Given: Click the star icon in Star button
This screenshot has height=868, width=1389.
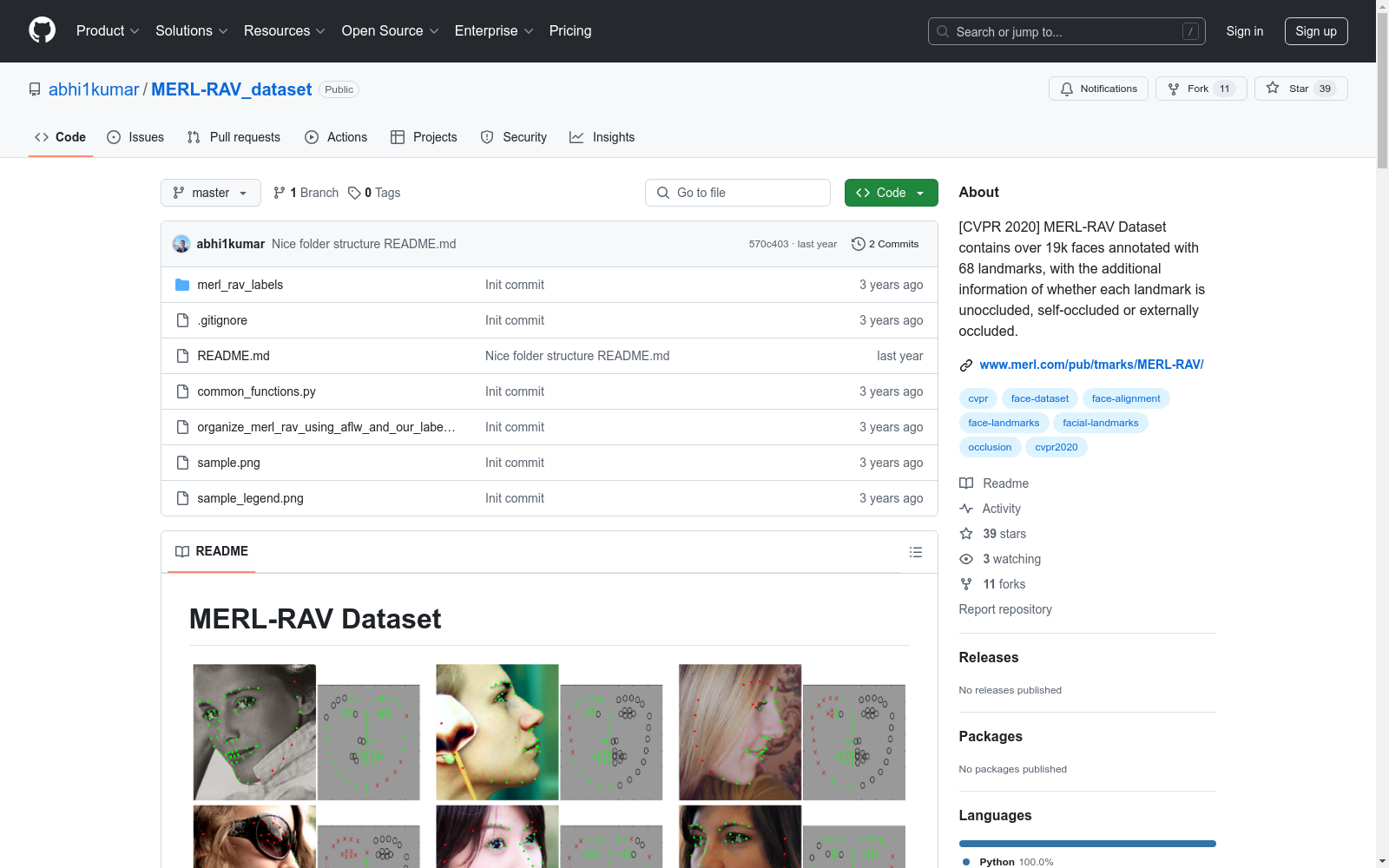Looking at the screenshot, I should click(1273, 88).
